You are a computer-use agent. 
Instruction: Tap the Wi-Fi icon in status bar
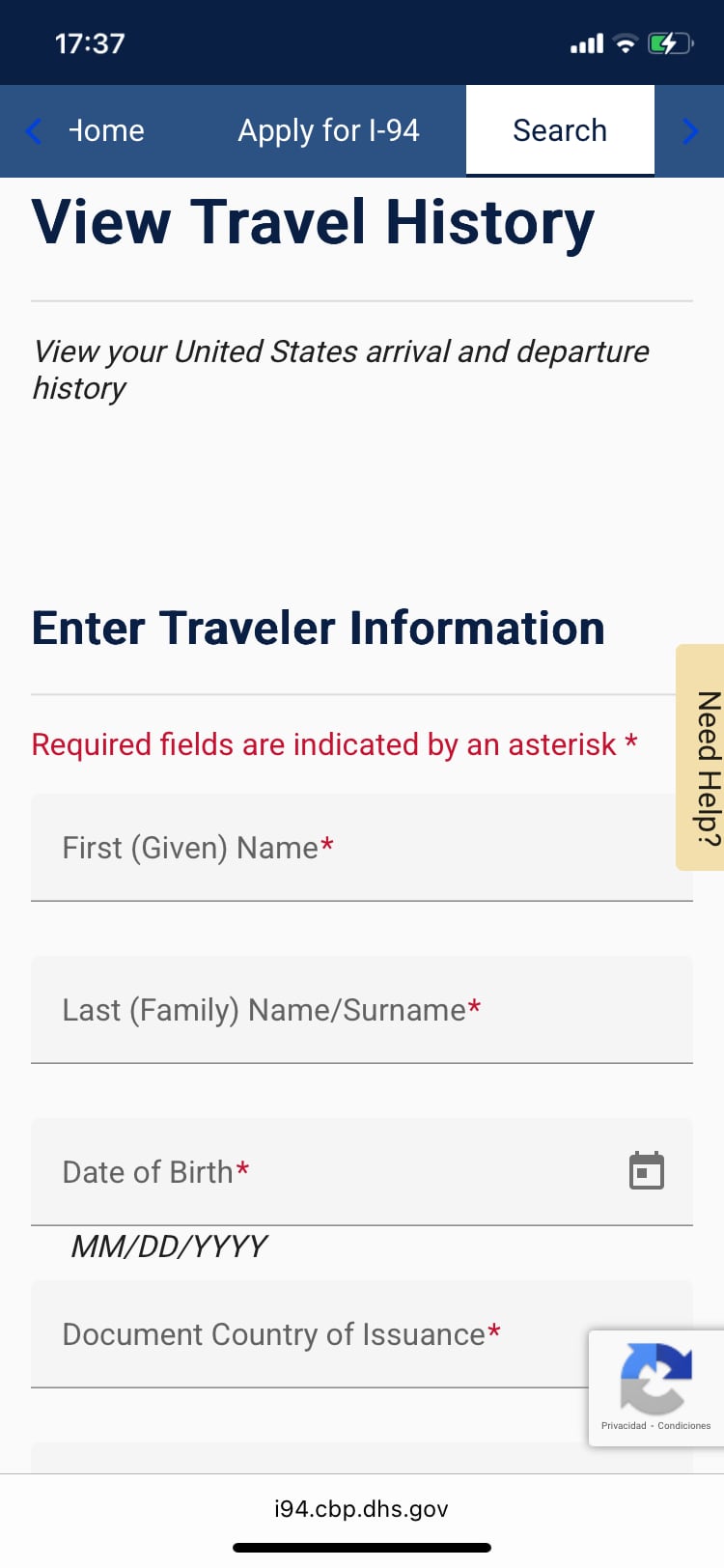pyautogui.click(x=626, y=42)
